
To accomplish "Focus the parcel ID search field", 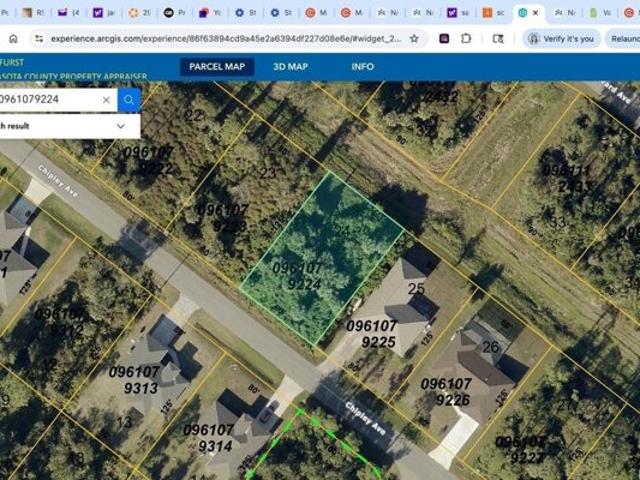I will [x=50, y=100].
